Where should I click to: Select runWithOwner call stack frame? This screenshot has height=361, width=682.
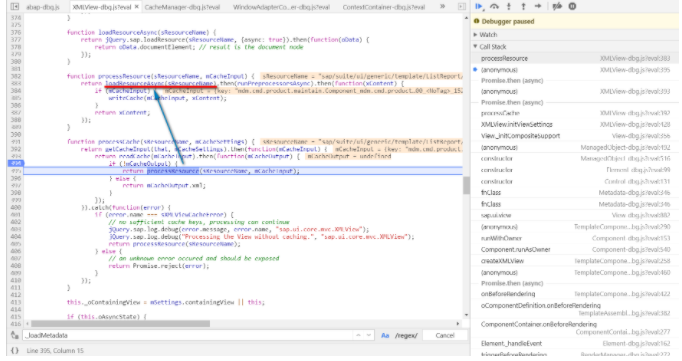coord(575,238)
